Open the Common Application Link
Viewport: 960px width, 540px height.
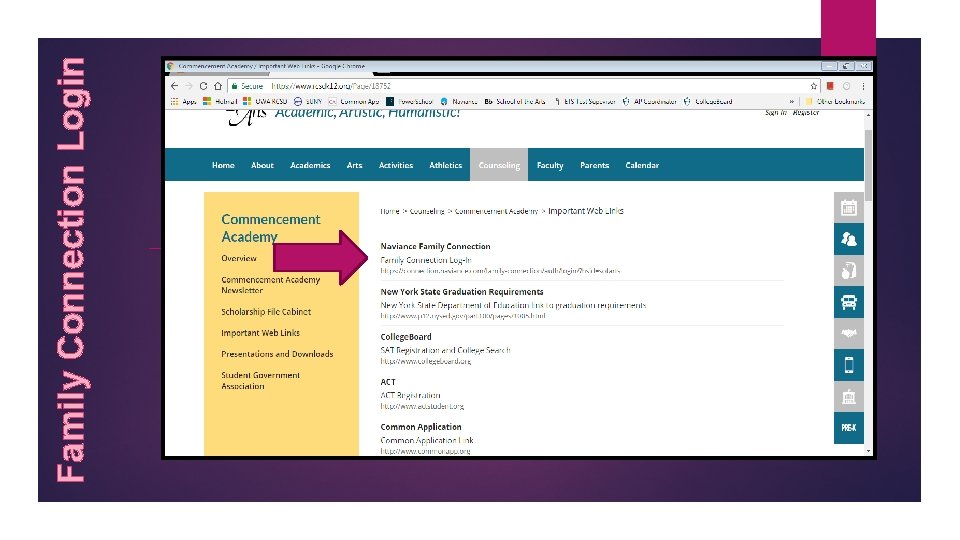[427, 440]
